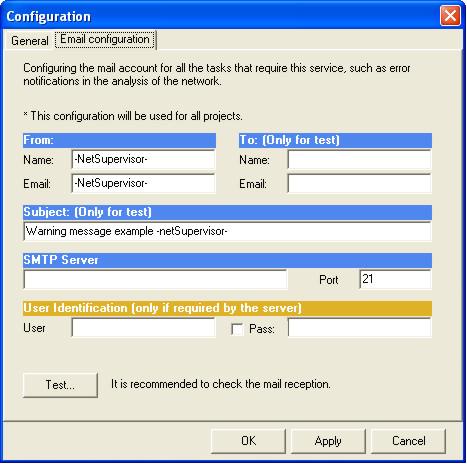467x464 pixels.
Task: Close the Configuration window
Action: click(450, 15)
